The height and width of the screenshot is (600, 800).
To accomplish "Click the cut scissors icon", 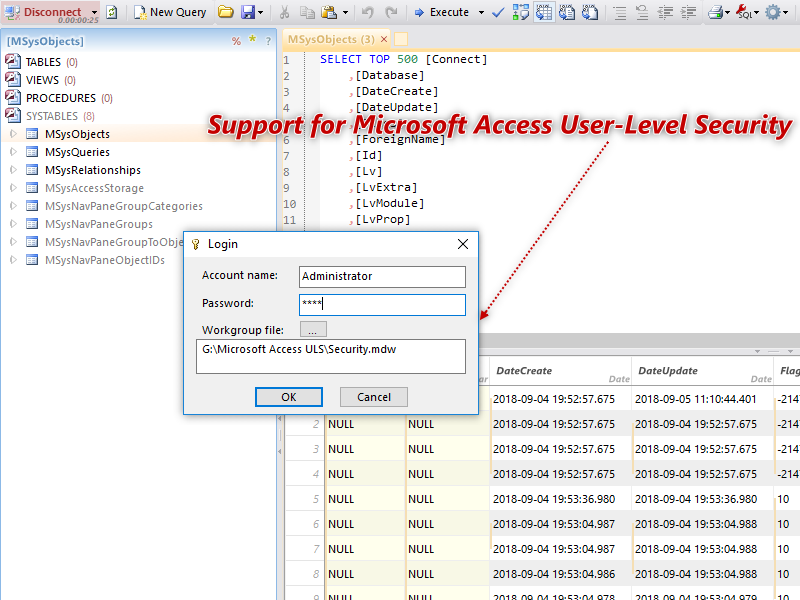I will [285, 12].
